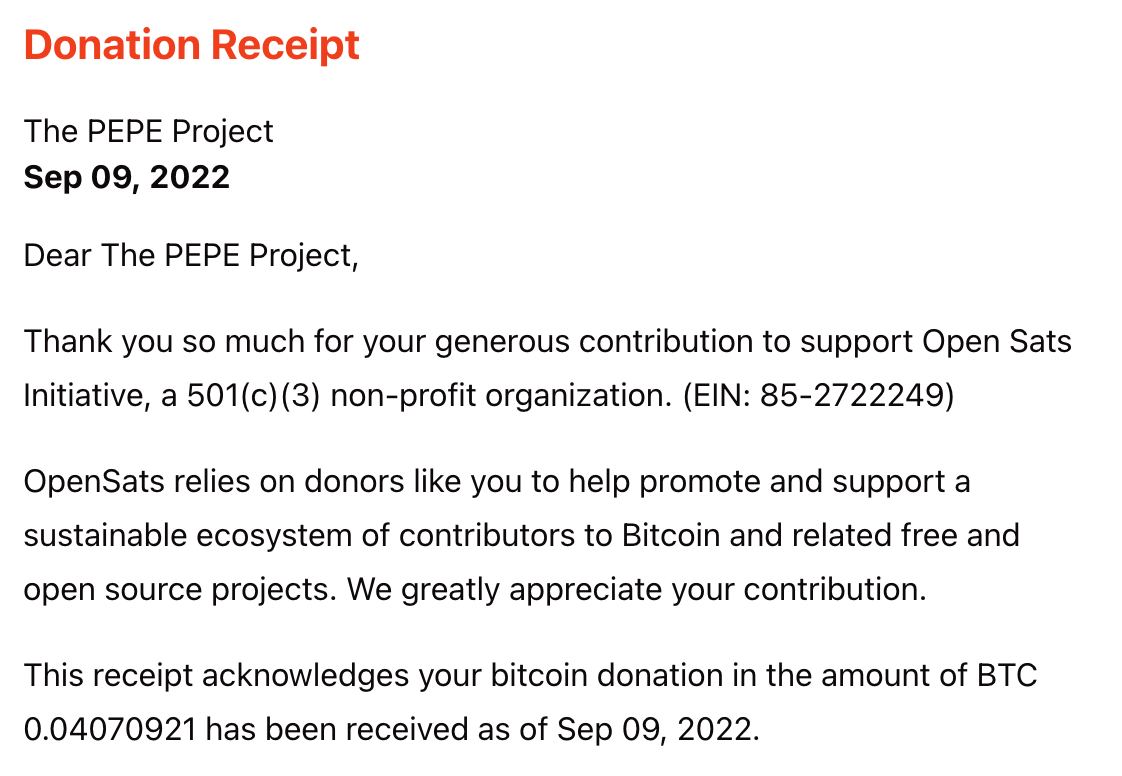Click the phrase "non-profit organization"
This screenshot has width=1122, height=776.
click(498, 396)
